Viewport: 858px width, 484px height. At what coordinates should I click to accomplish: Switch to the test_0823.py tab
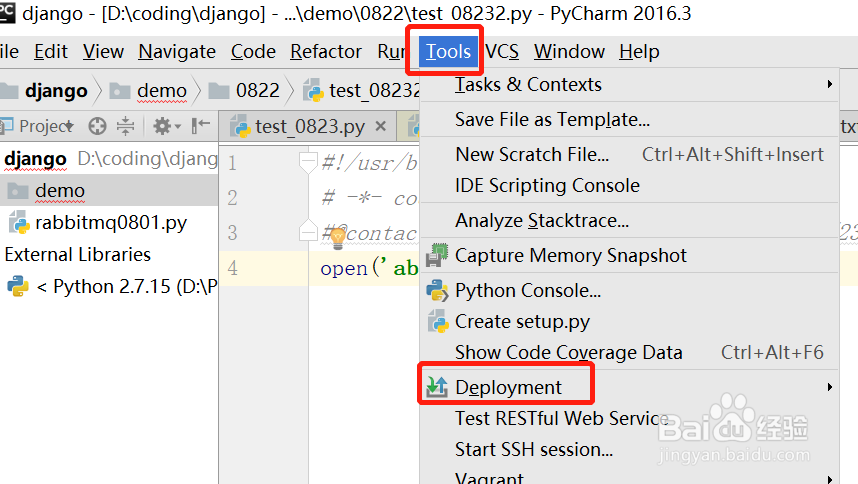tap(310, 127)
